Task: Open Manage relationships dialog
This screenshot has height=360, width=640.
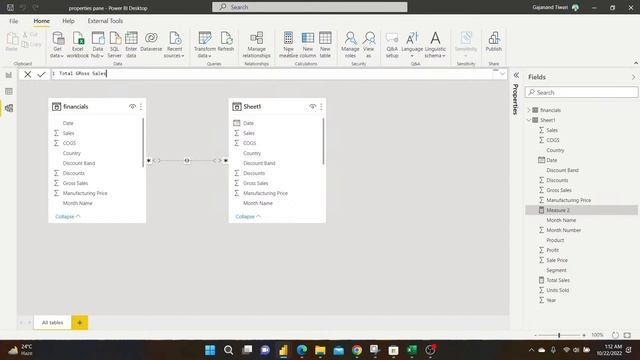Action: [256, 44]
